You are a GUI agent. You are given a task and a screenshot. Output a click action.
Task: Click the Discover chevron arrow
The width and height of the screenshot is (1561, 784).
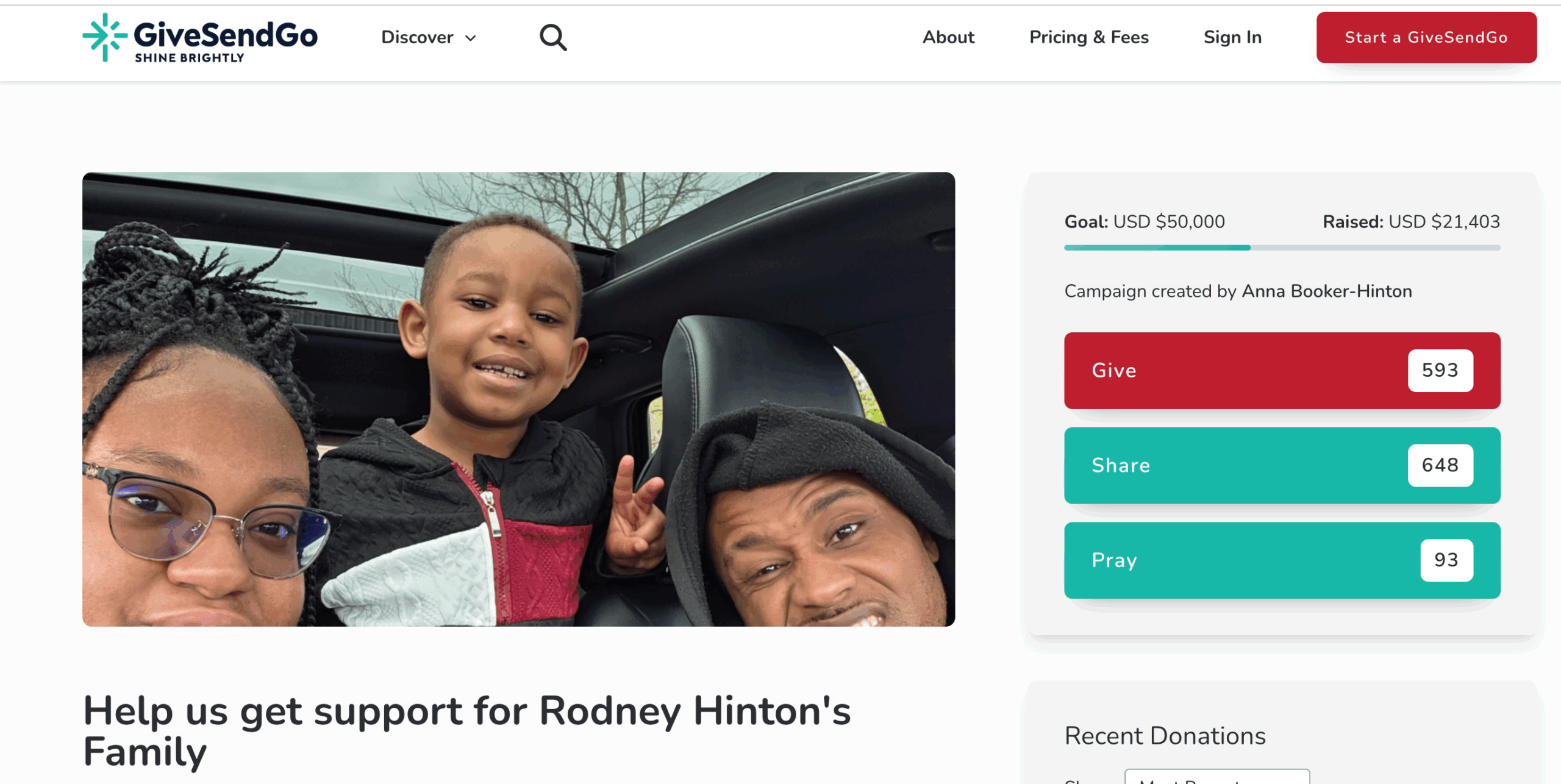click(470, 38)
